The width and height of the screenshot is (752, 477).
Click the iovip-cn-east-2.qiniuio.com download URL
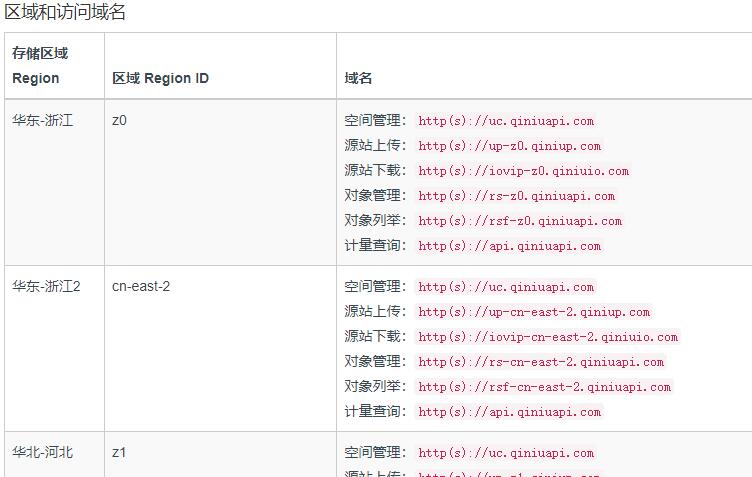pos(548,337)
